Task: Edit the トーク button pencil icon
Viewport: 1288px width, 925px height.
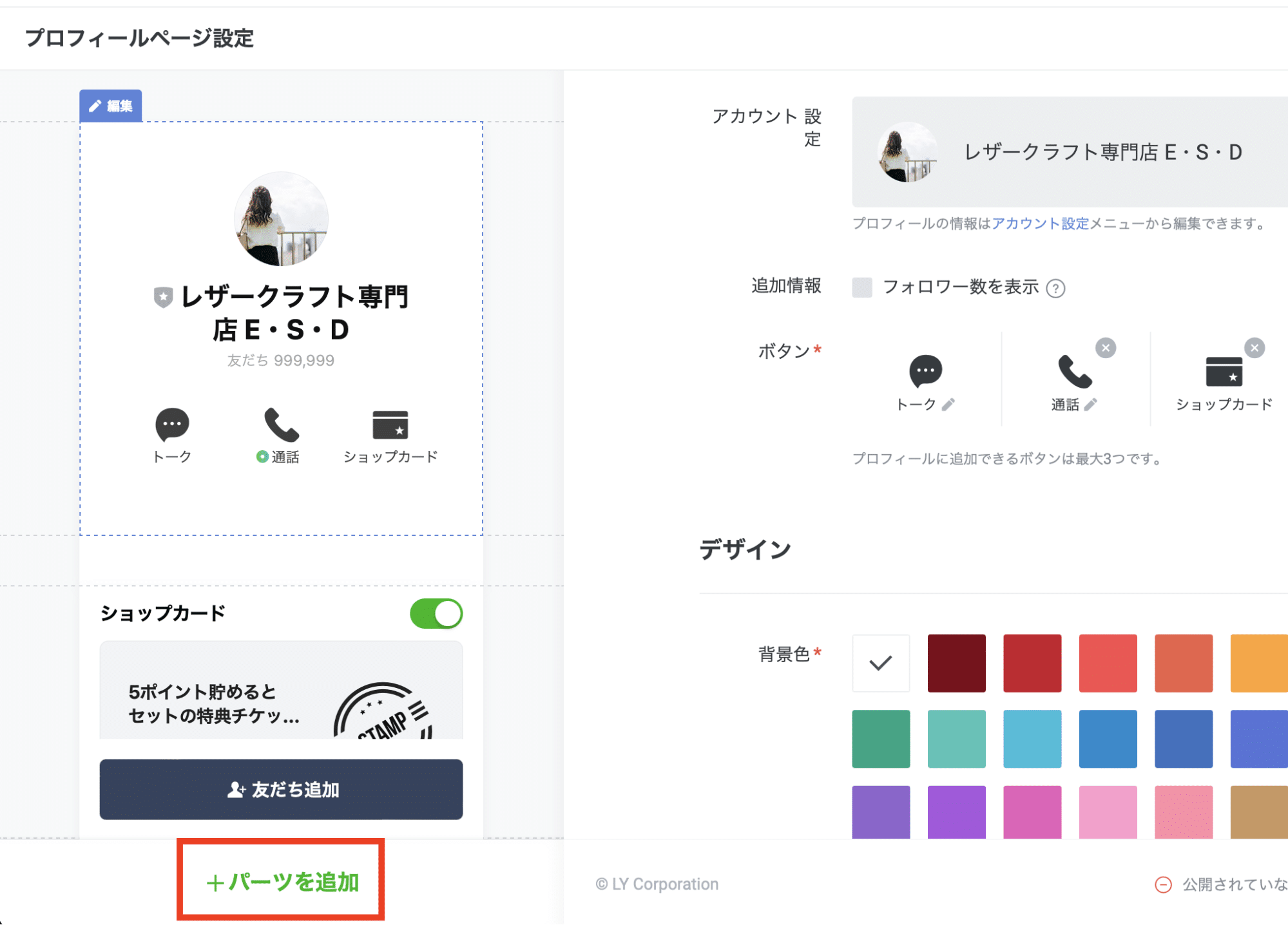Action: pos(948,405)
